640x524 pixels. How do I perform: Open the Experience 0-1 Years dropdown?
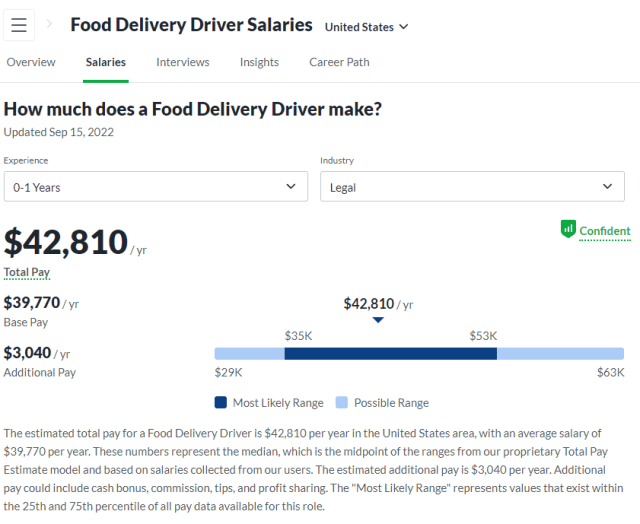[x=155, y=187]
